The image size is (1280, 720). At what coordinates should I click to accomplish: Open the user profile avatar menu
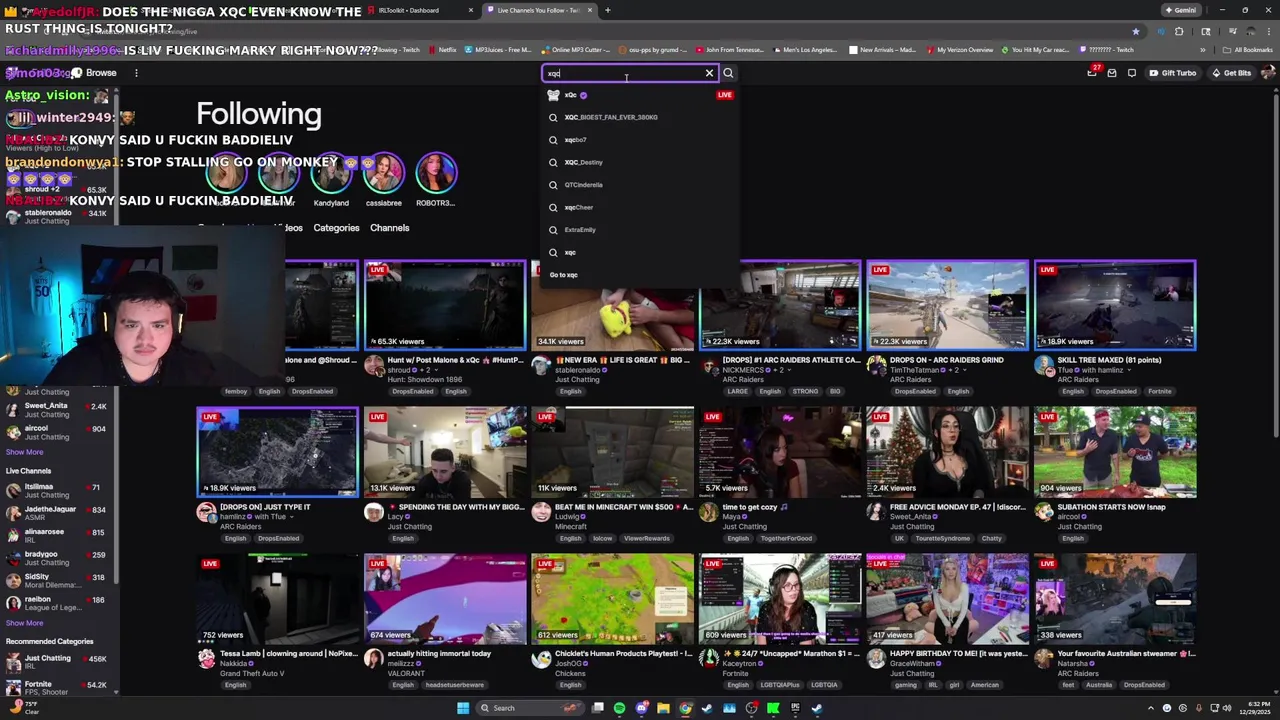pos(1268,72)
